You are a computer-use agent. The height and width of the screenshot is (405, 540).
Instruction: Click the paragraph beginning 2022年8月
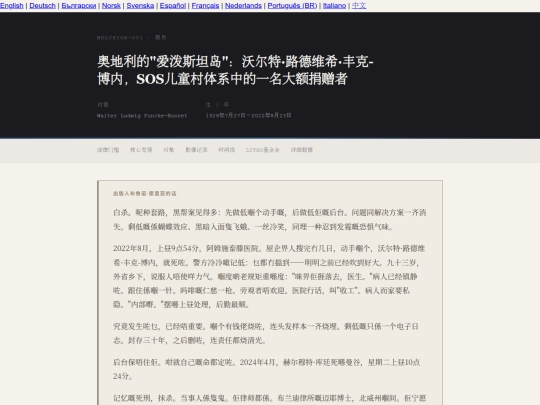pyautogui.click(x=270, y=276)
